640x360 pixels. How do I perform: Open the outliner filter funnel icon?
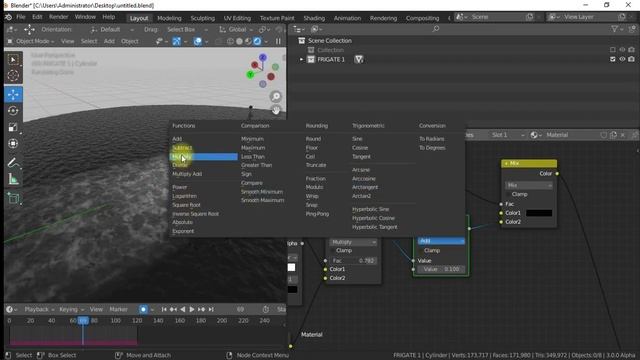click(x=614, y=29)
